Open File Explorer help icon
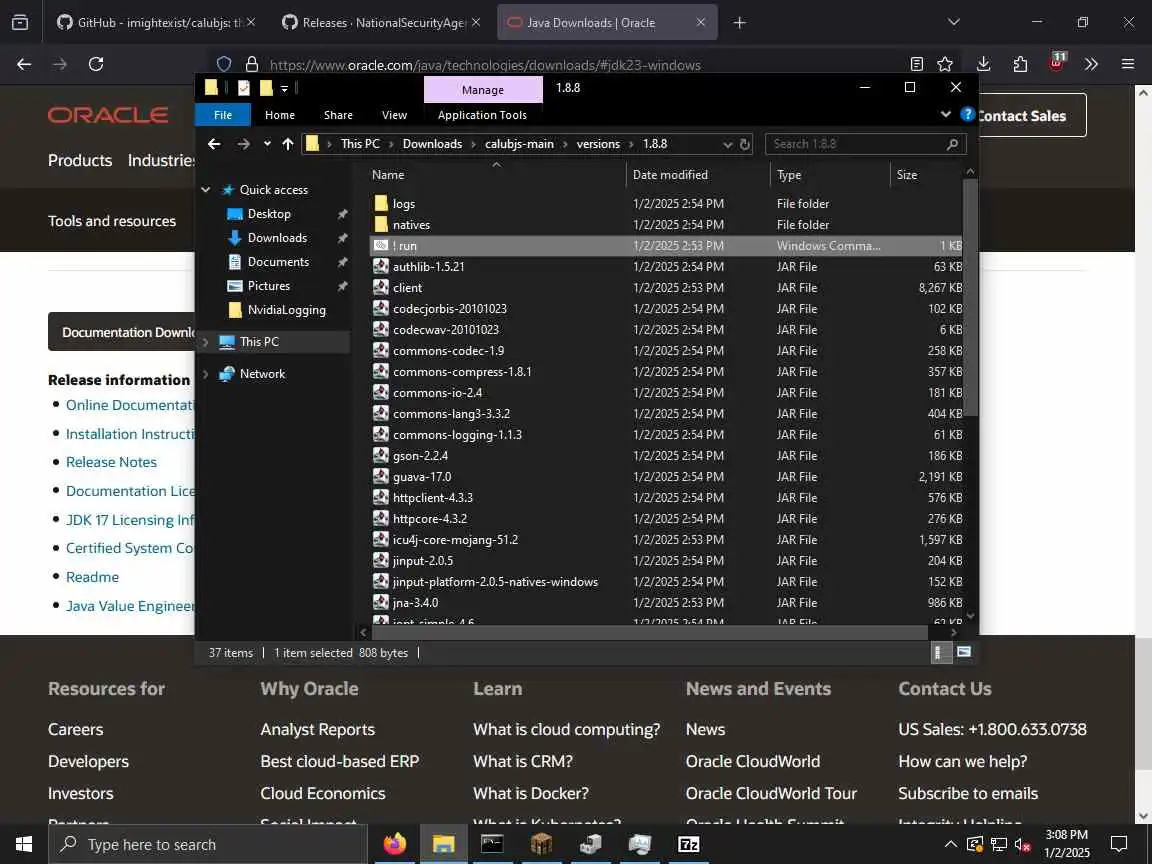Image resolution: width=1152 pixels, height=864 pixels. pyautogui.click(x=968, y=114)
